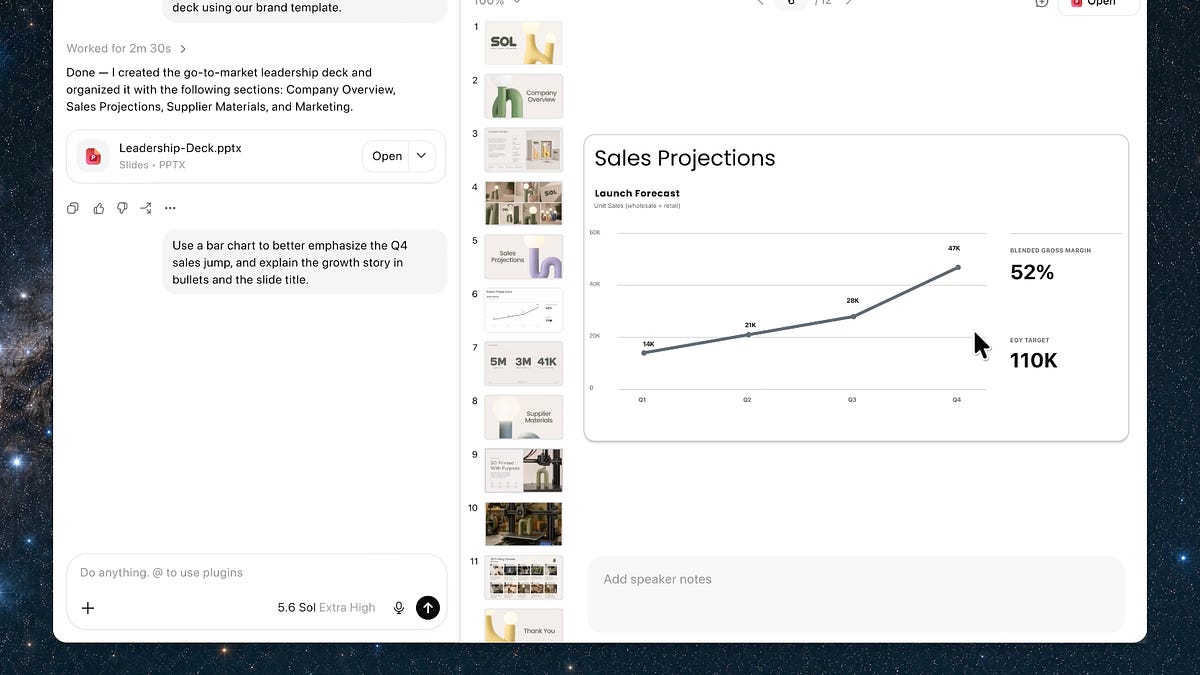Click the '47K' data label on chart

(x=954, y=248)
